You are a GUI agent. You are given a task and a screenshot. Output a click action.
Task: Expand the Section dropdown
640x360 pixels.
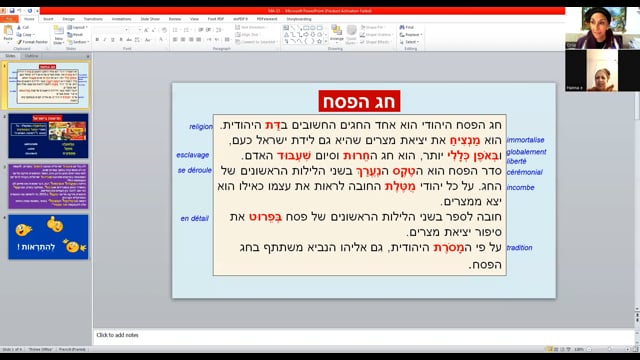tap(78, 42)
